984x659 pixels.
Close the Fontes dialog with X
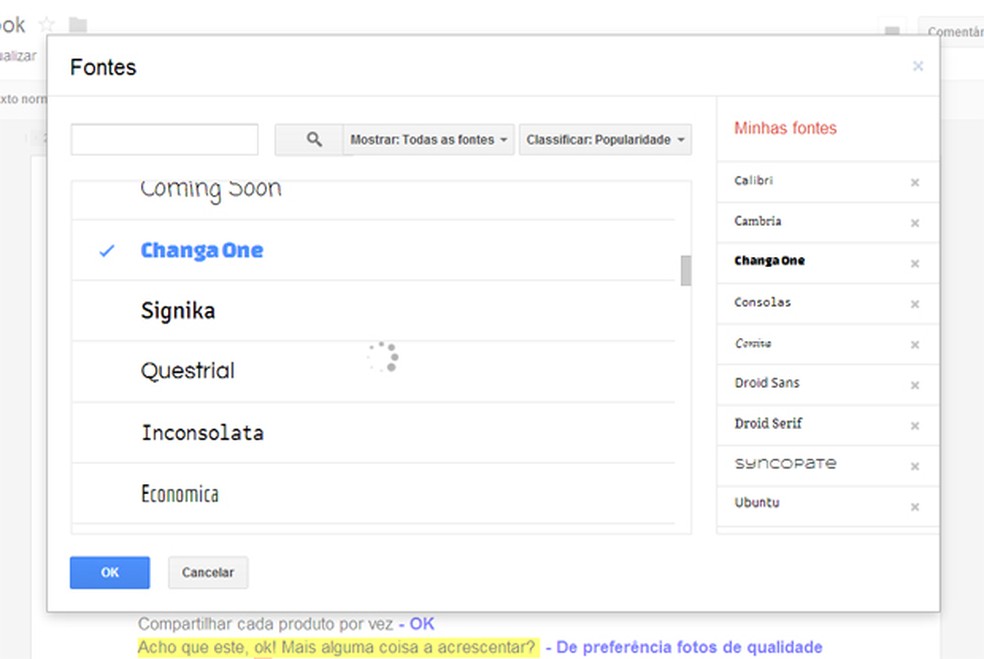point(917,67)
